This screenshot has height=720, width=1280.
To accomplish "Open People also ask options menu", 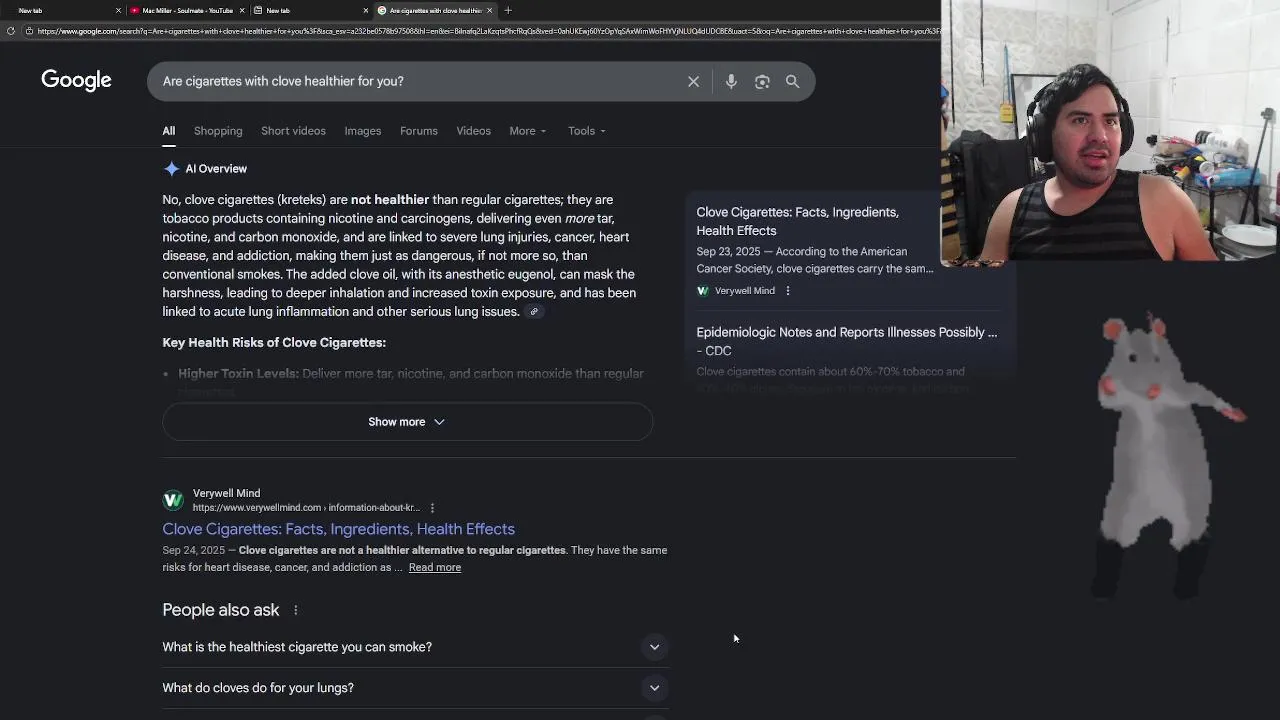I will tap(295, 610).
